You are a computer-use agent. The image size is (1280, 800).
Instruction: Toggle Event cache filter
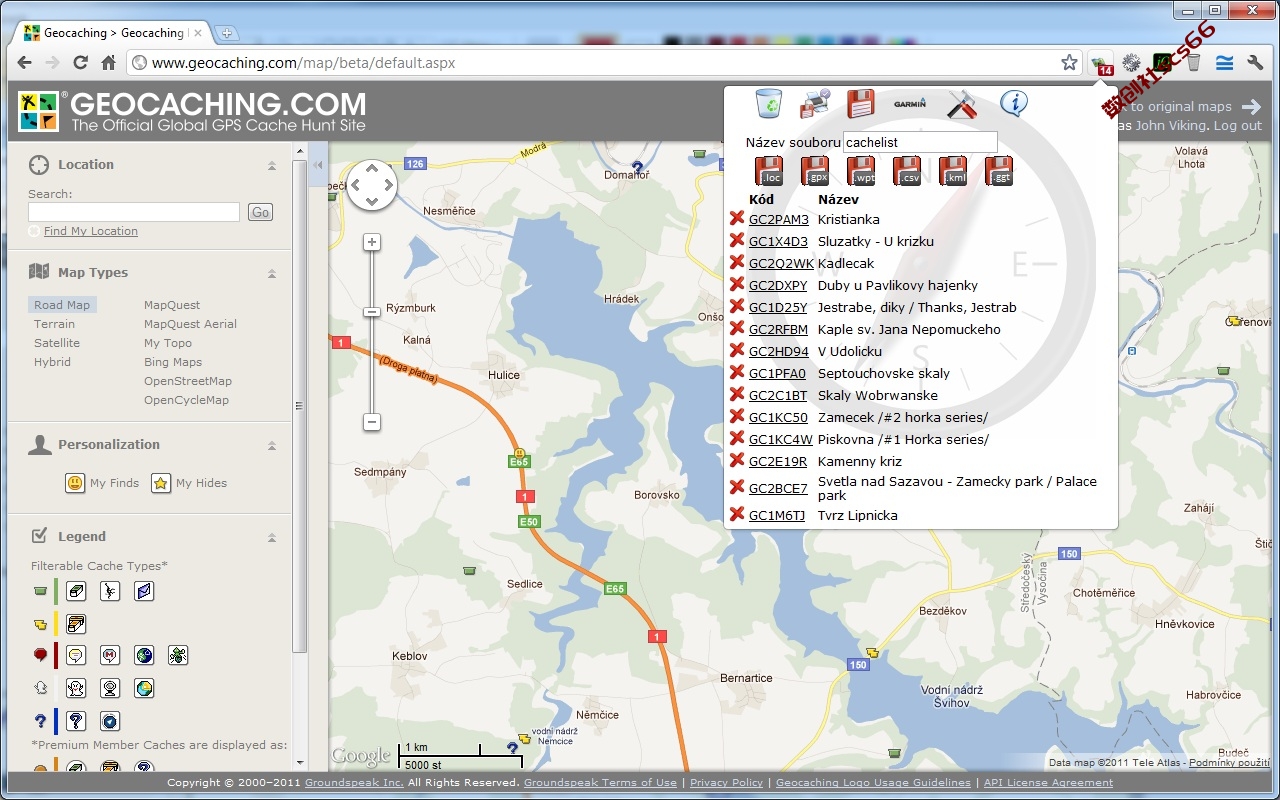76,656
